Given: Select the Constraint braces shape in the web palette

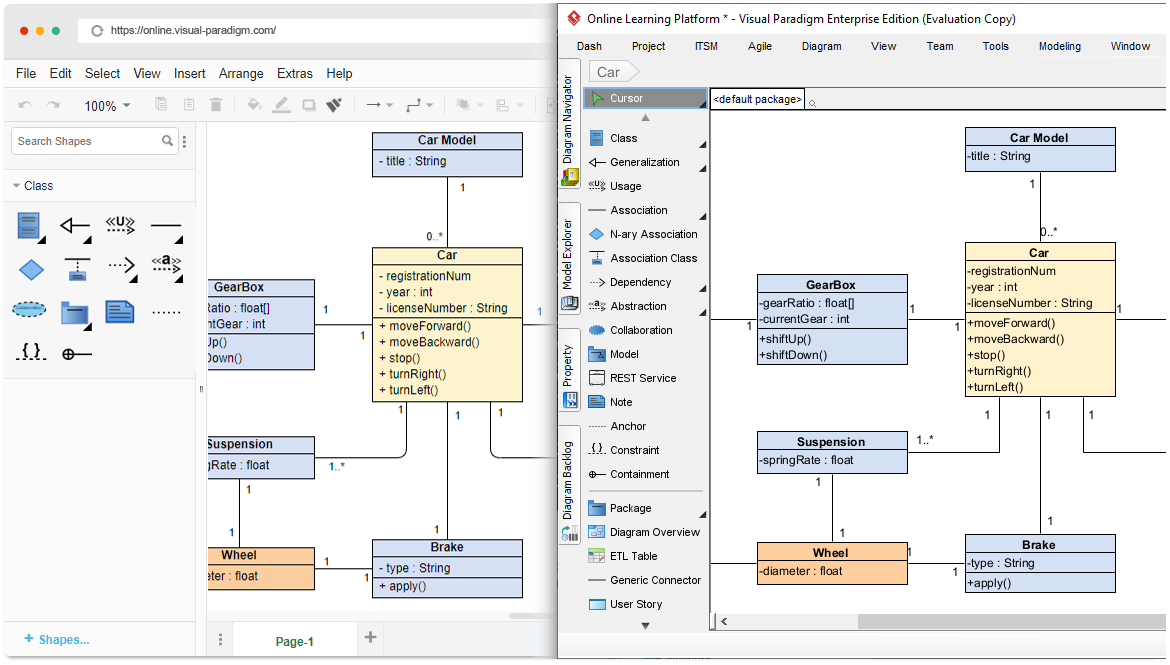Looking at the screenshot, I should 31,352.
